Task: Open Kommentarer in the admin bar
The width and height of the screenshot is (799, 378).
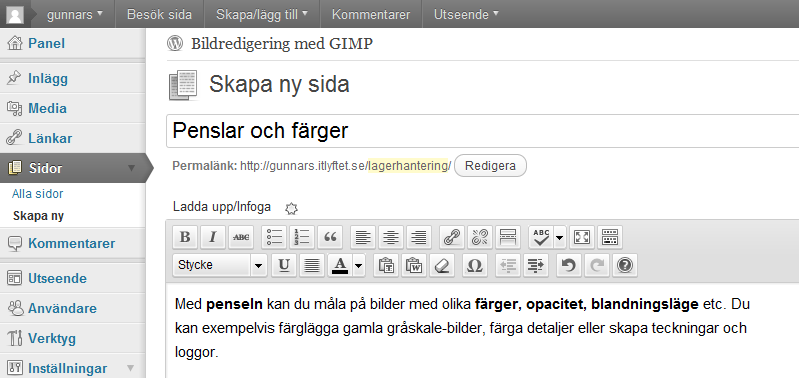Action: (371, 14)
